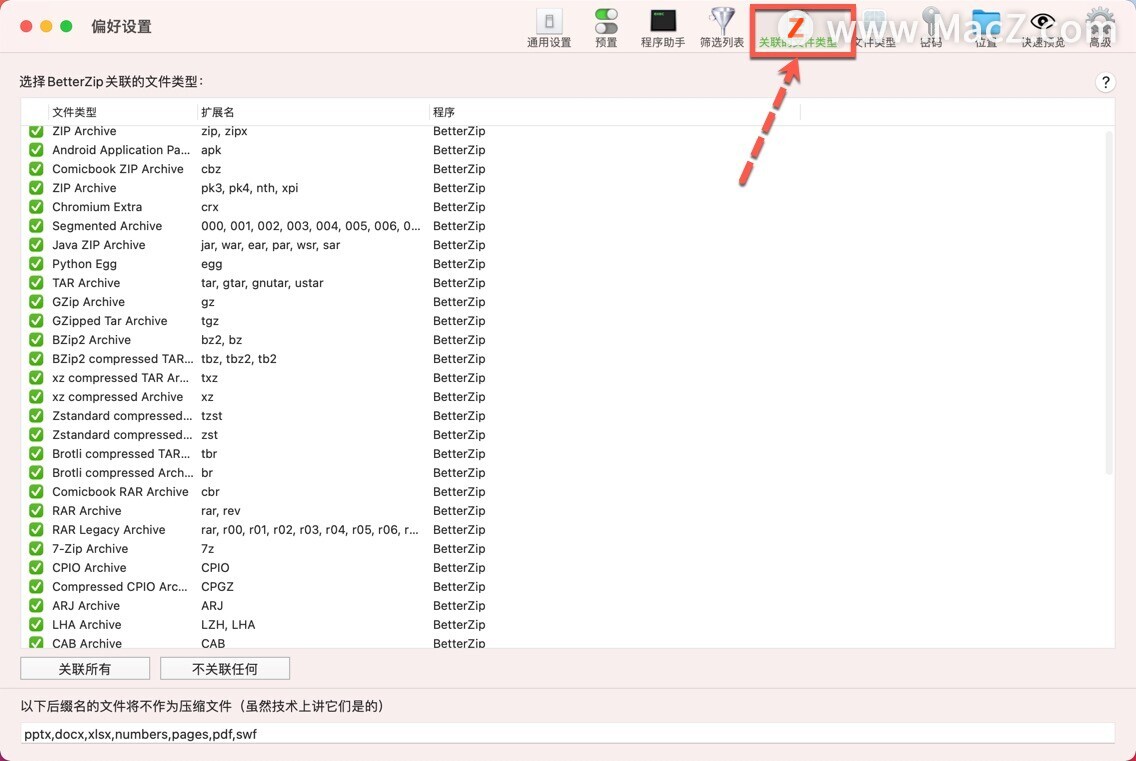Toggle Brotli compressed TAR (tbr) checkbox

click(36, 454)
